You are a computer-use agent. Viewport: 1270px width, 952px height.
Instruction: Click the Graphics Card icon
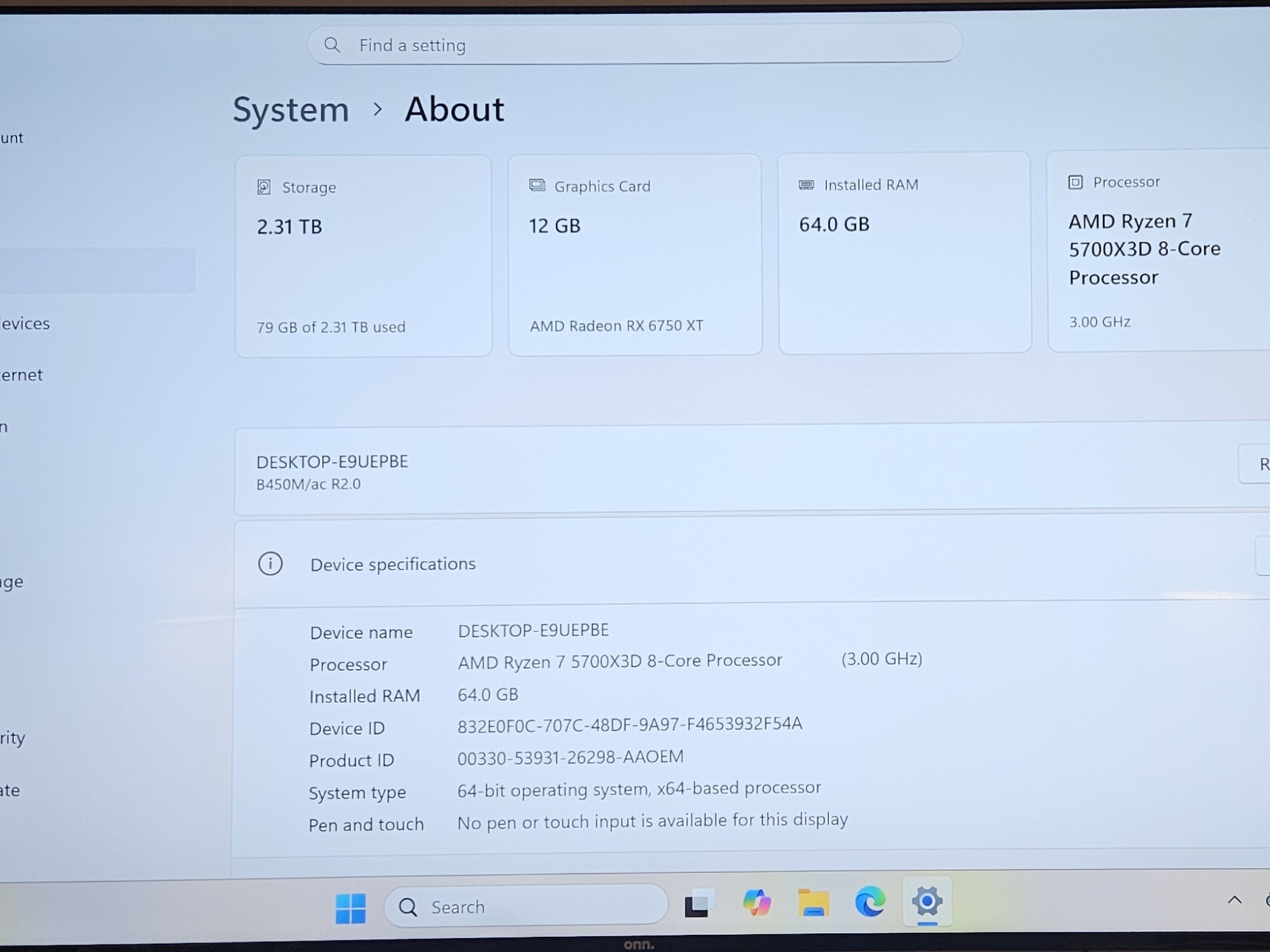(x=537, y=185)
